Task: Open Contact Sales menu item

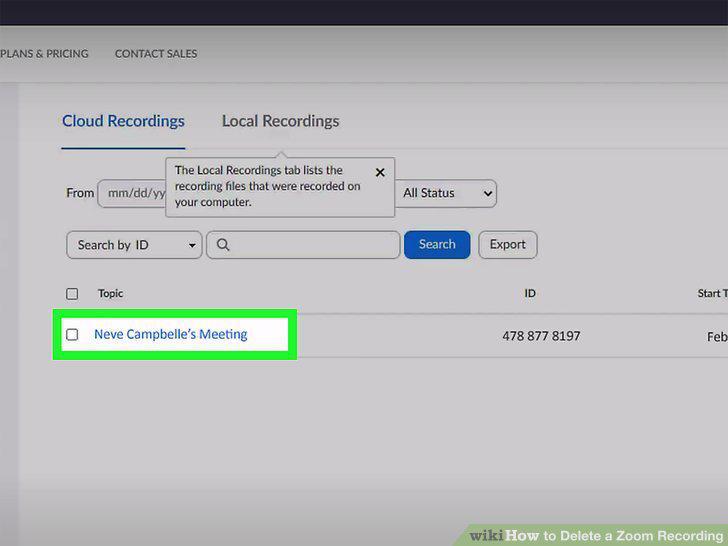Action: pyautogui.click(x=156, y=54)
